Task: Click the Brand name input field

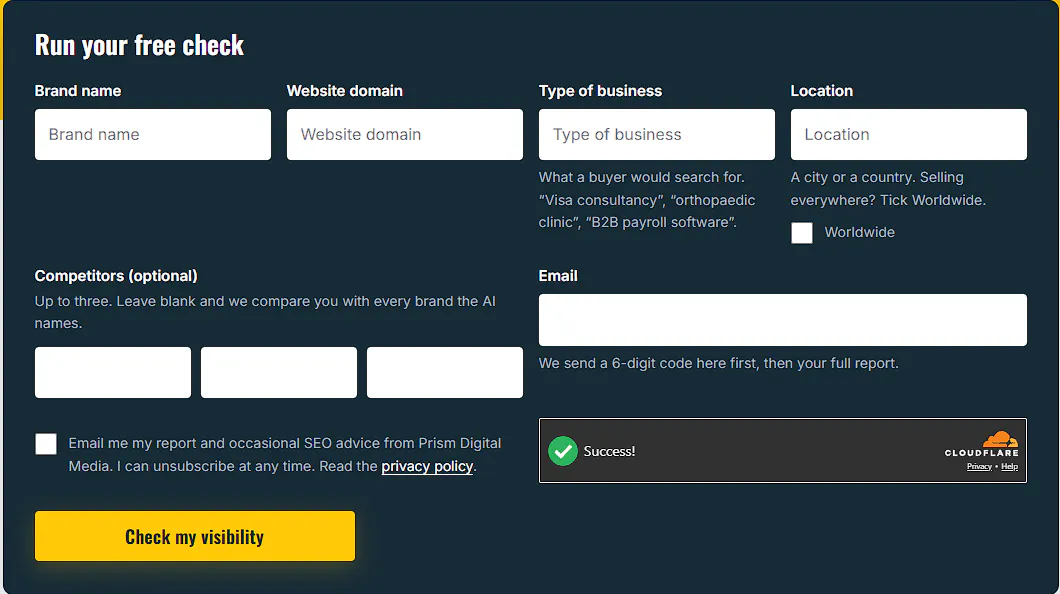Action: [x=153, y=134]
